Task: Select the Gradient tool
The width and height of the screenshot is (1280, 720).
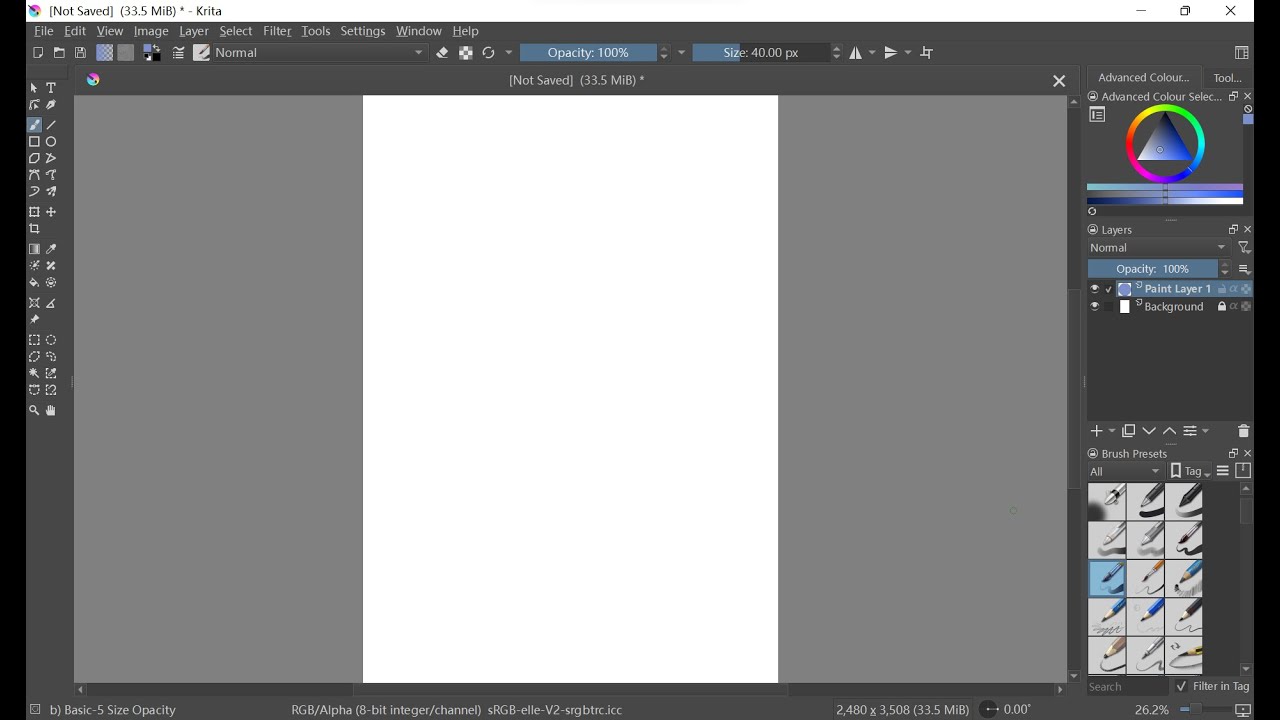Action: [35, 249]
